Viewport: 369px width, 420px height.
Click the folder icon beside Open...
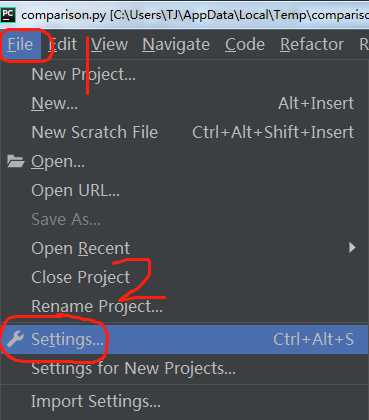16,161
